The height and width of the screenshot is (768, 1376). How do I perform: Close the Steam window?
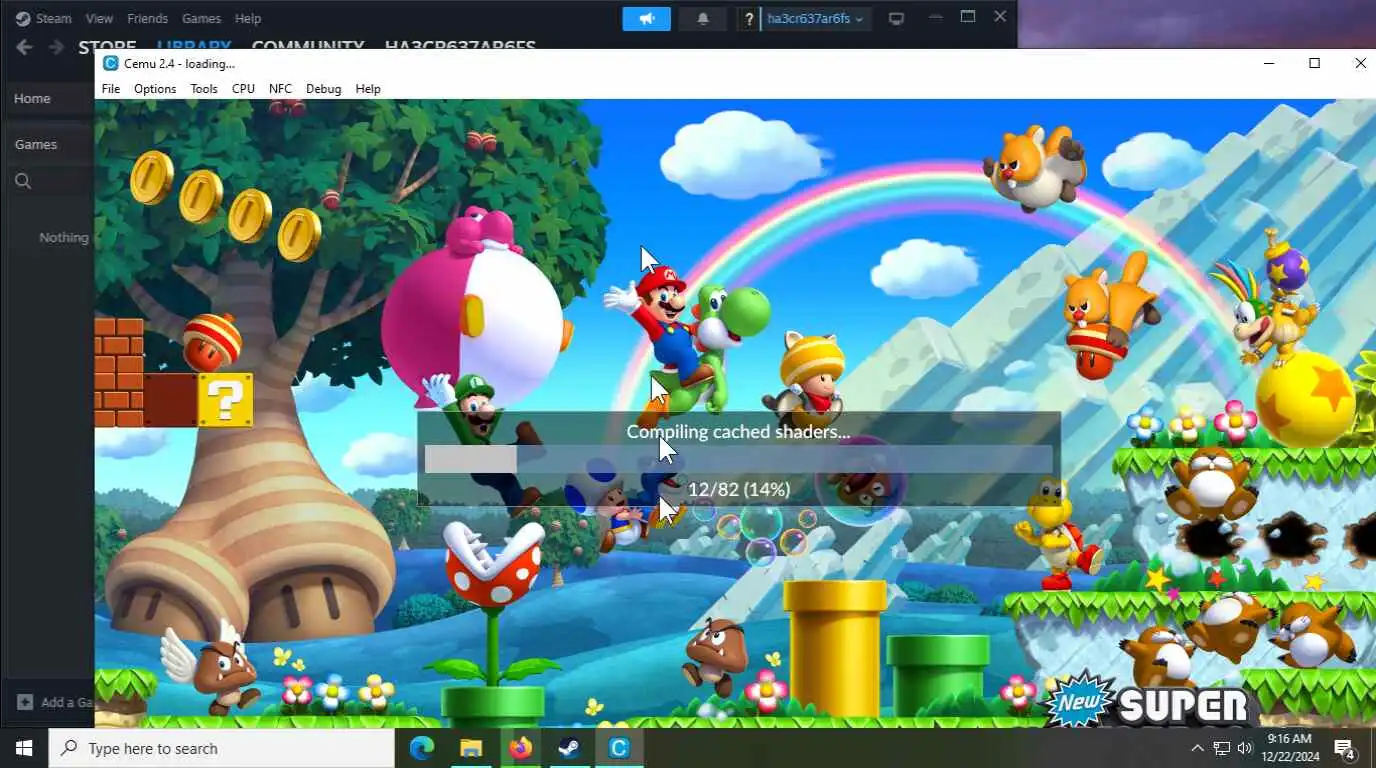1000,17
